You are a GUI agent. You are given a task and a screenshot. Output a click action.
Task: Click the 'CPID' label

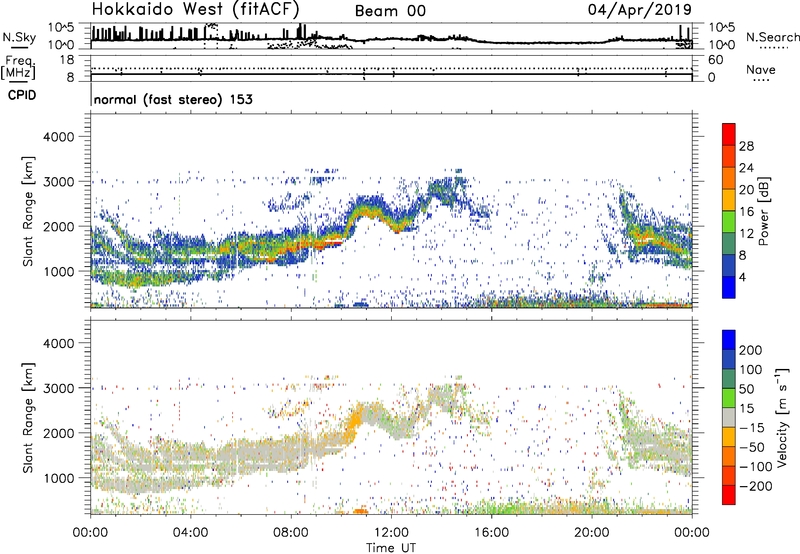[22, 95]
